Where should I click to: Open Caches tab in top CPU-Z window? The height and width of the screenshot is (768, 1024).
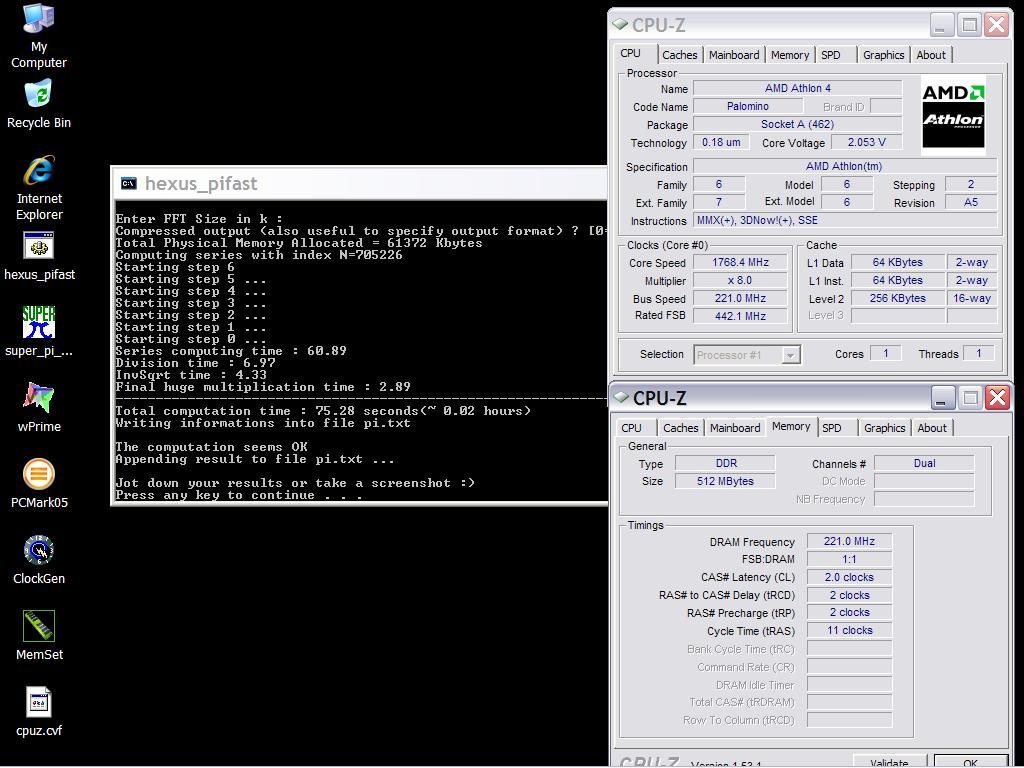[679, 55]
